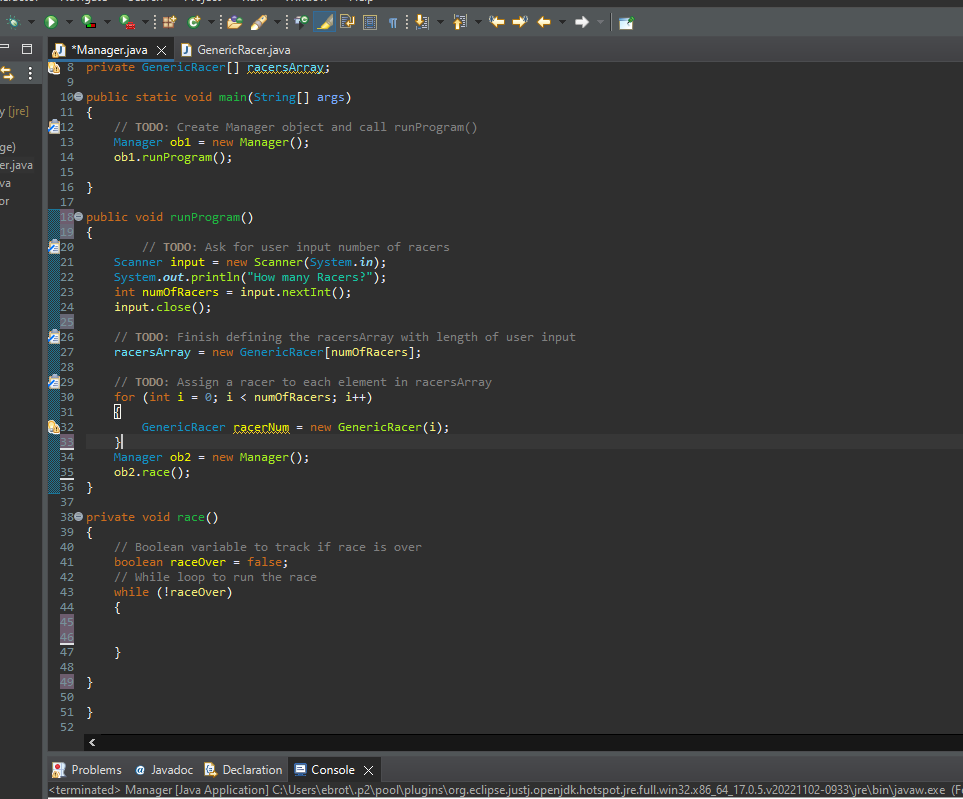Click the Back navigation arrow icon

(544, 22)
